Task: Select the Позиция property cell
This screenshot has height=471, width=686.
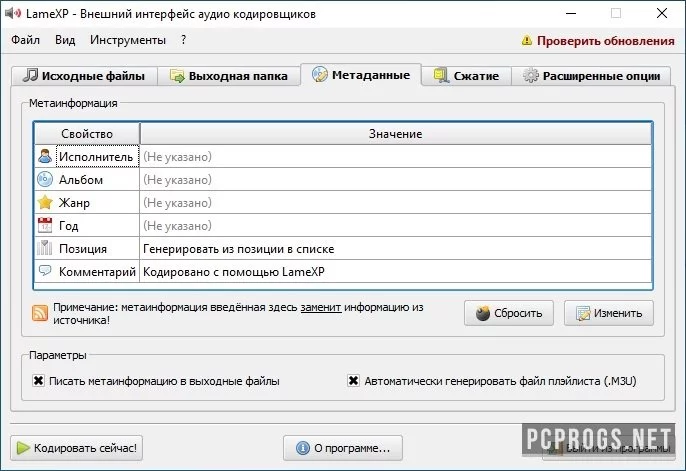Action: tap(87, 248)
